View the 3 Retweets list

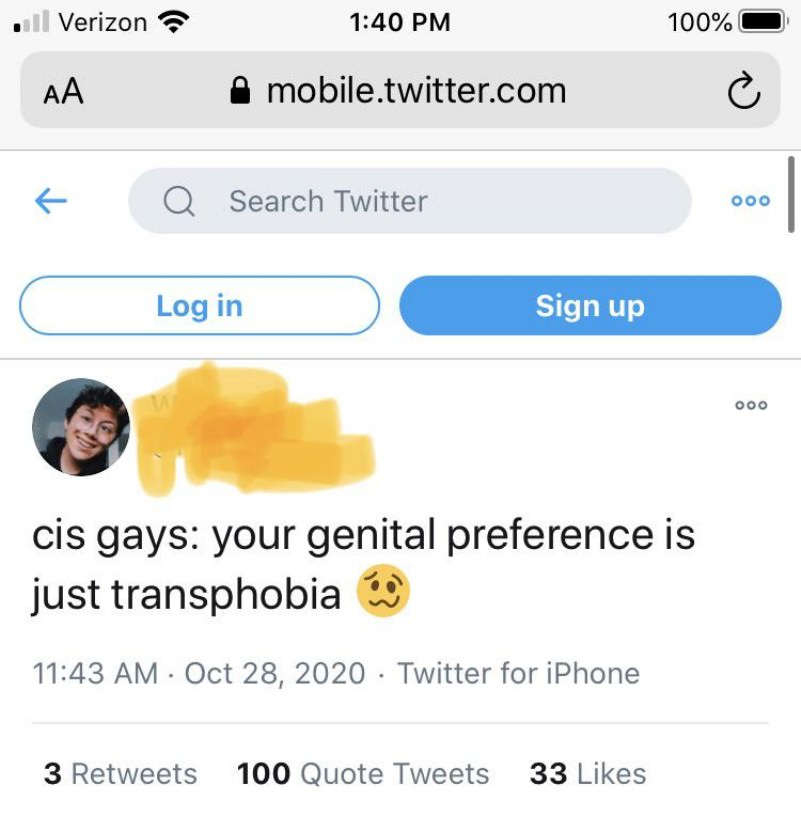(121, 773)
